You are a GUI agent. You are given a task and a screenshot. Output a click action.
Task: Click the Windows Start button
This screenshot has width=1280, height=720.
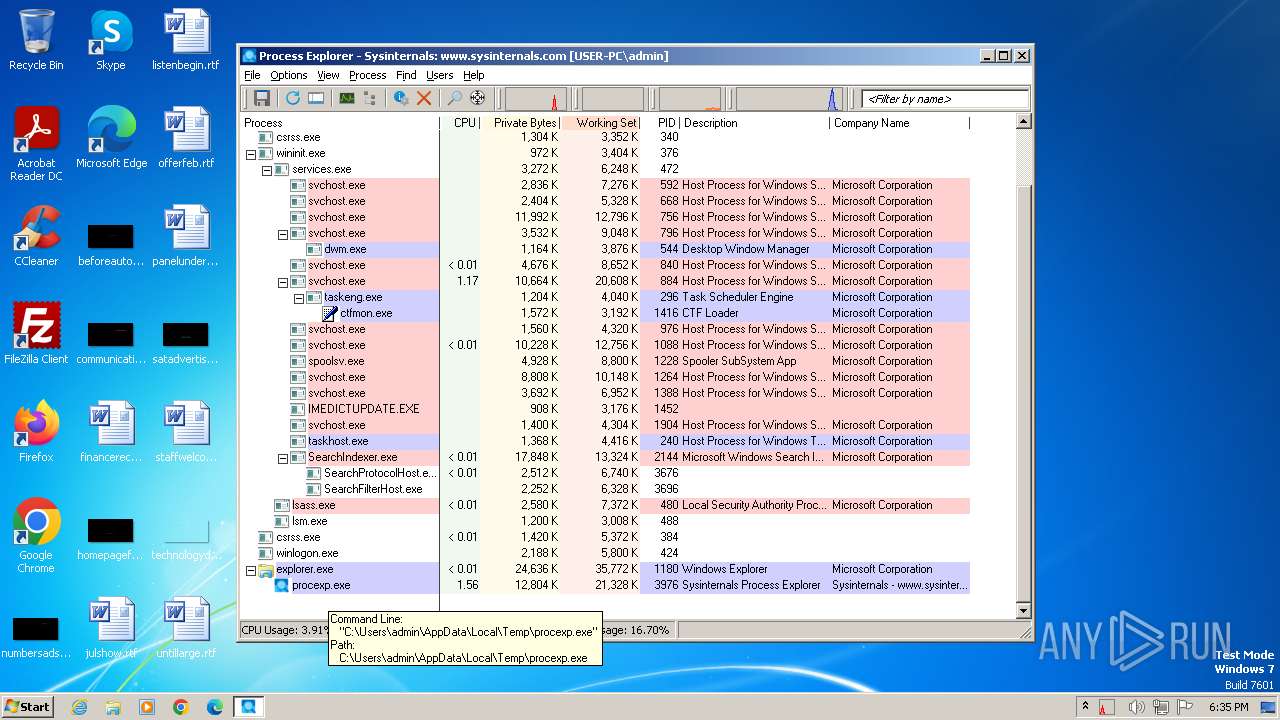(28, 707)
